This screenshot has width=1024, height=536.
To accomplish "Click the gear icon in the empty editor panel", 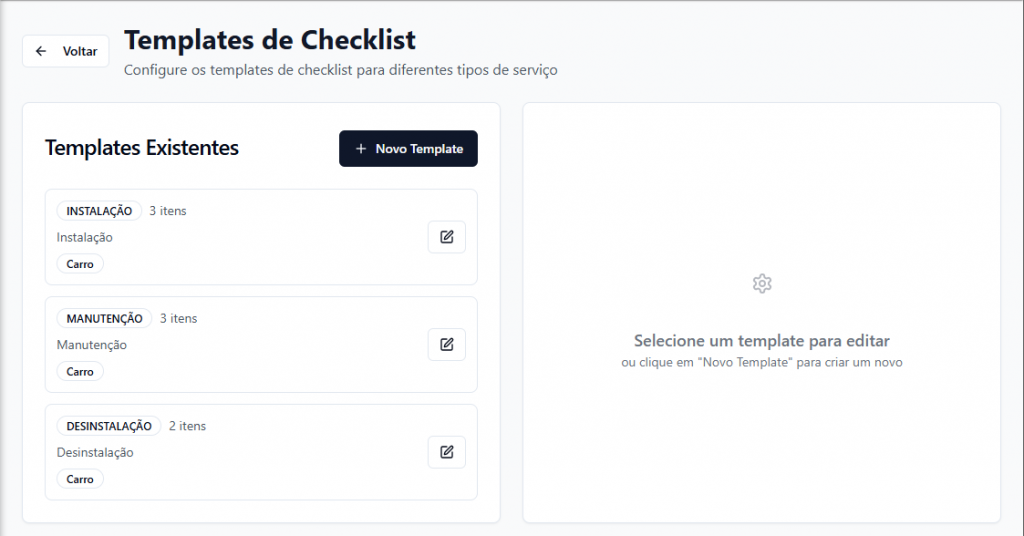I will [x=762, y=284].
